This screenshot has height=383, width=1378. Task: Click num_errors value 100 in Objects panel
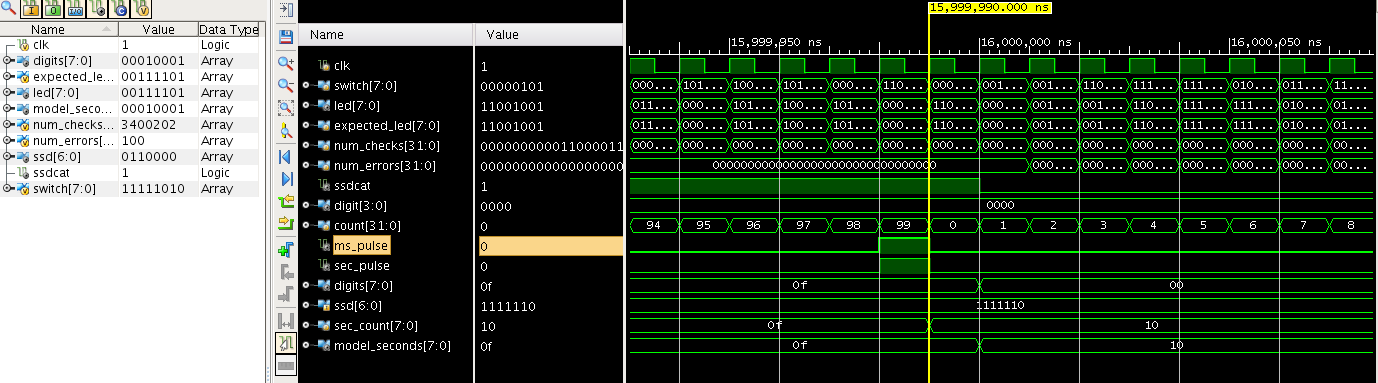tap(132, 141)
